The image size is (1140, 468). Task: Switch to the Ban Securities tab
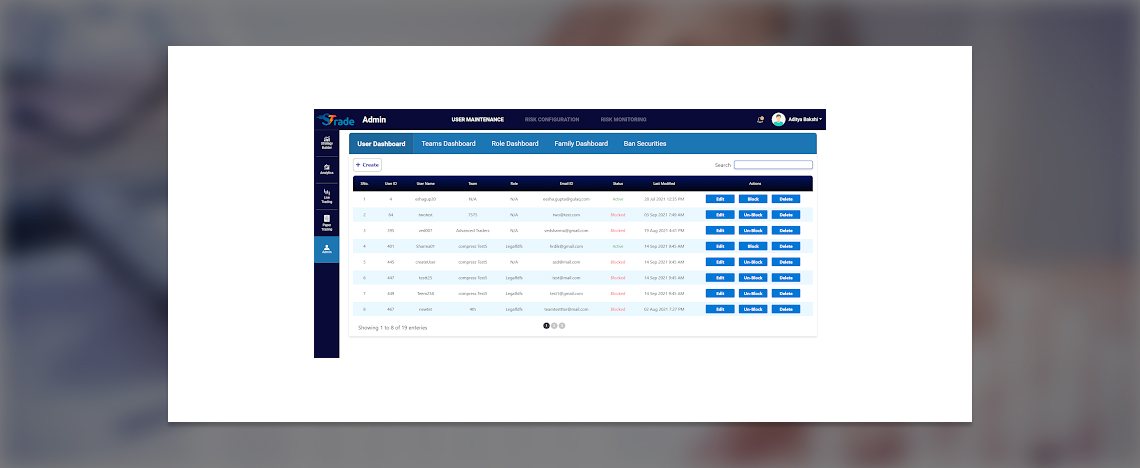pyautogui.click(x=645, y=144)
